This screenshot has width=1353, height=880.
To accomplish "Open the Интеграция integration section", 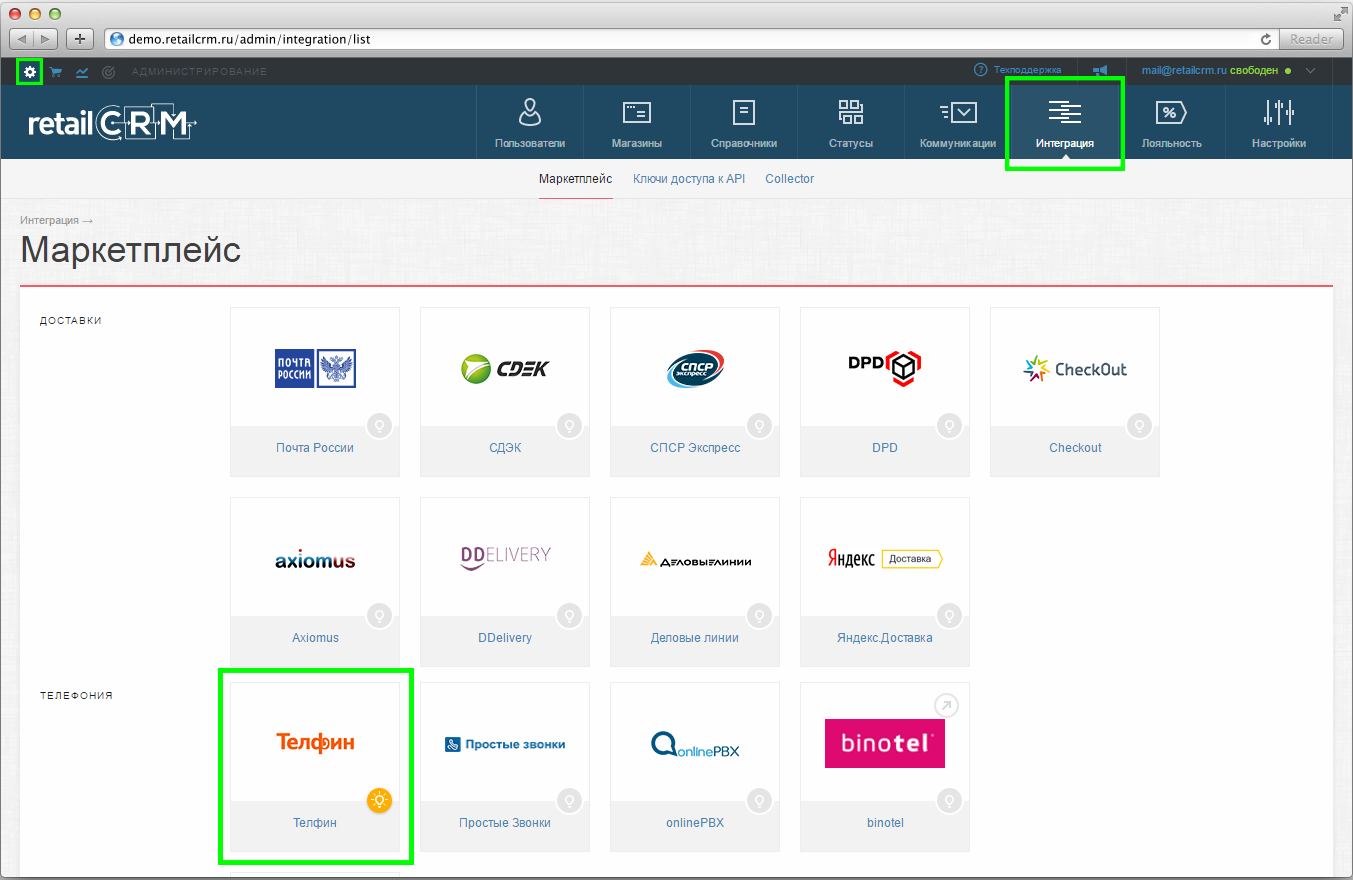I will [x=1065, y=122].
